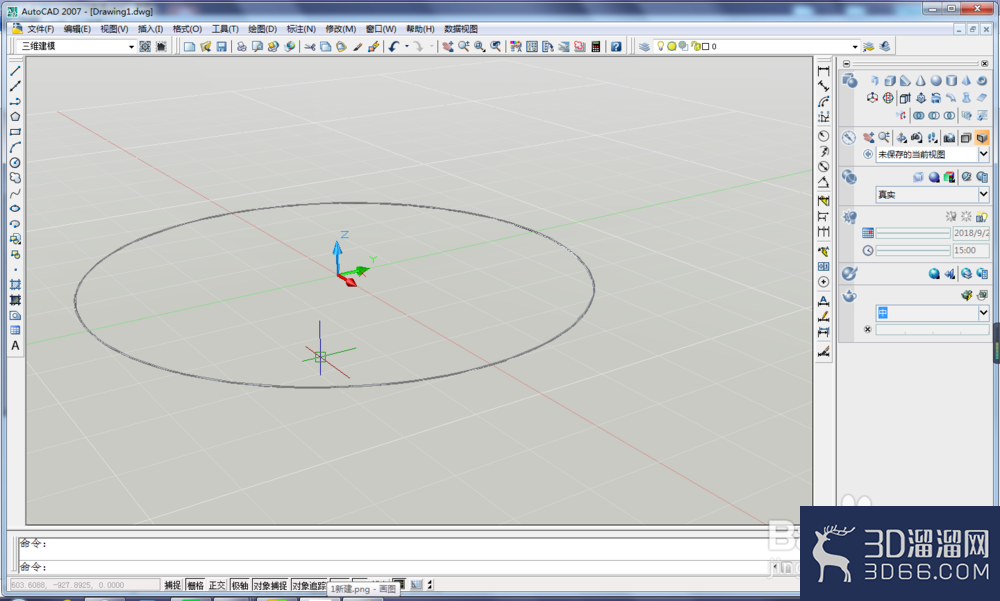
Task: Choose the Circle draw tool
Action: 15,163
